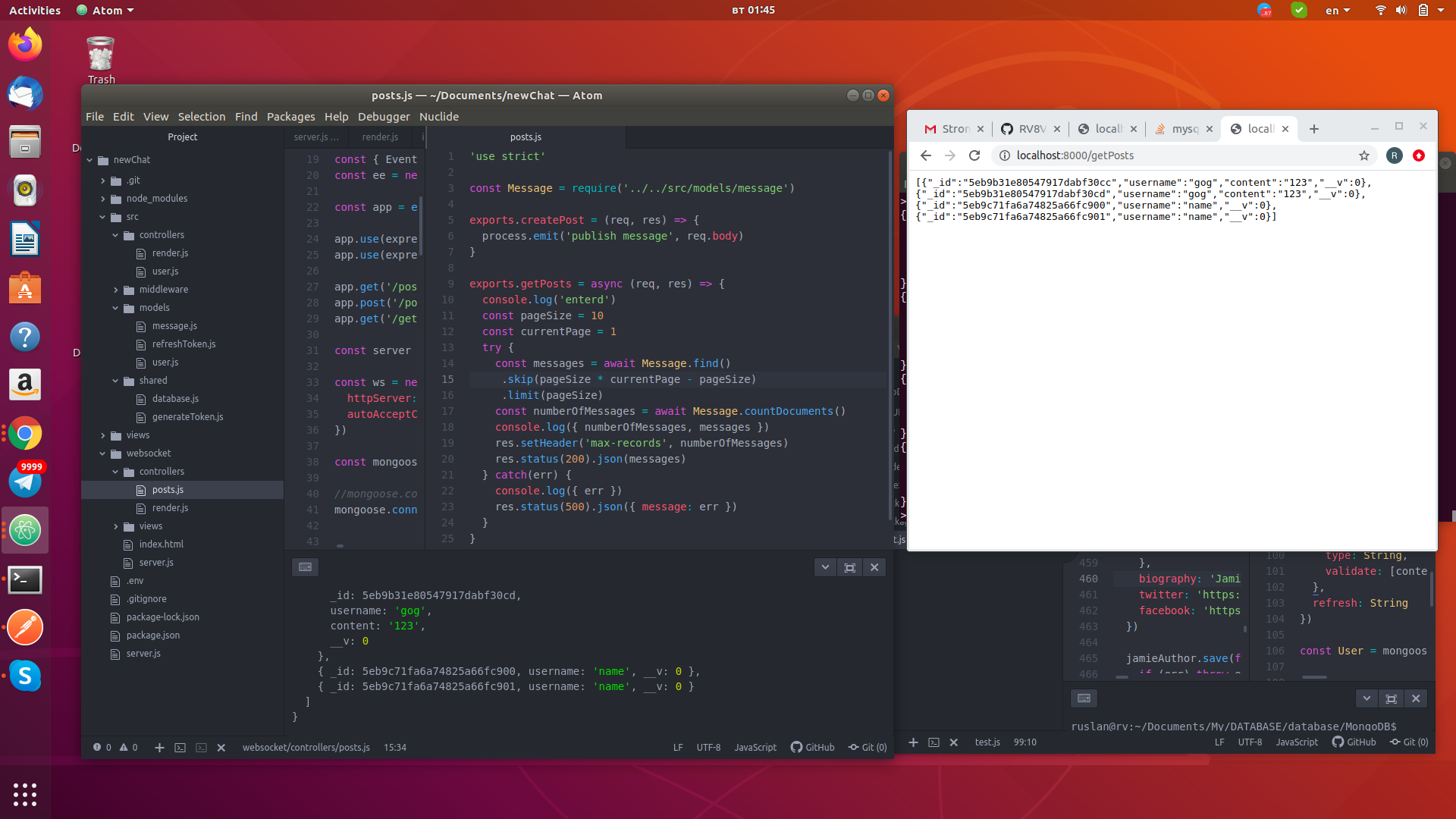1456x819 pixels.
Task: Open Postman from the dock
Action: (25, 627)
